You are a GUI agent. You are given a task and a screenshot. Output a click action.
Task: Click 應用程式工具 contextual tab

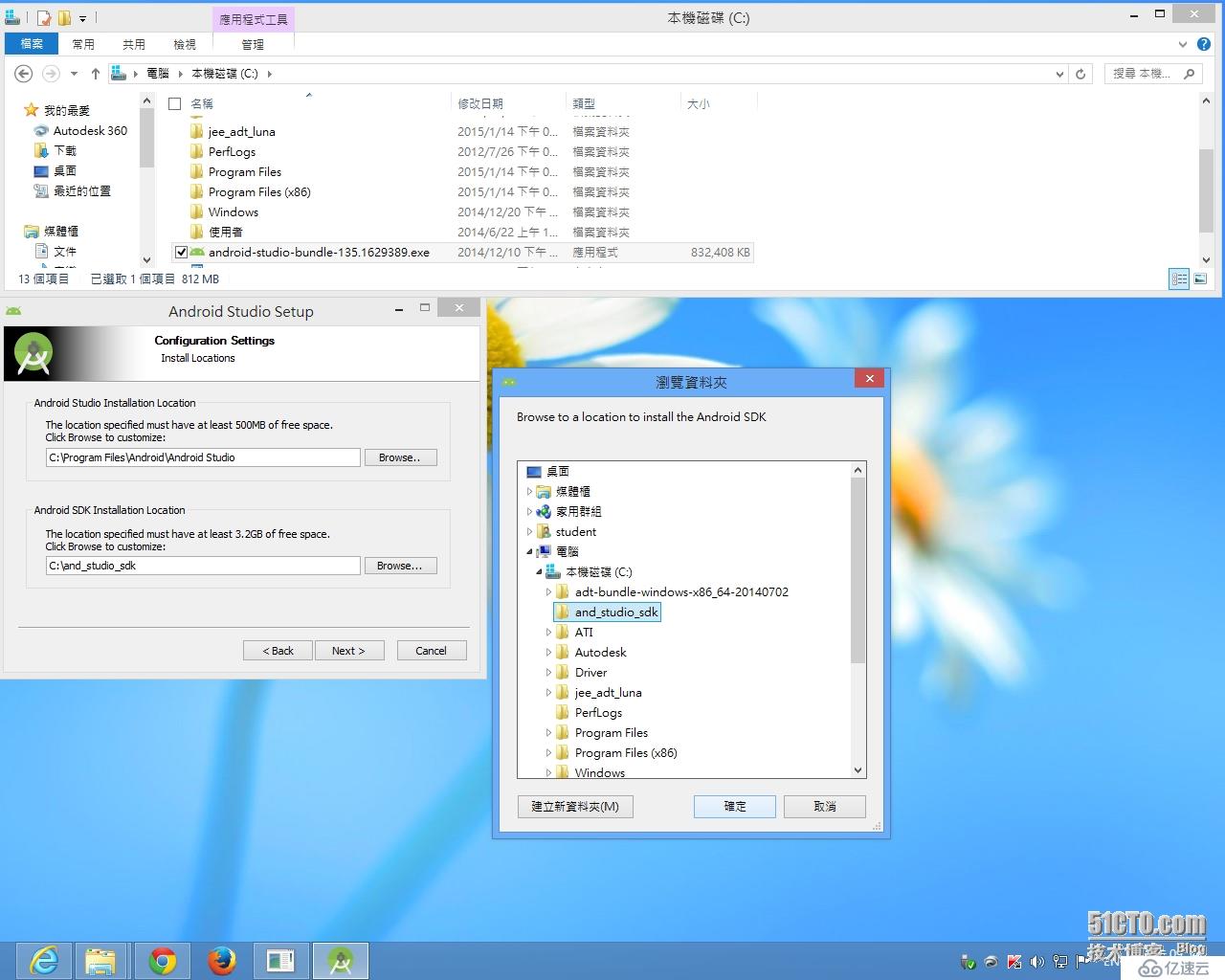point(254,19)
